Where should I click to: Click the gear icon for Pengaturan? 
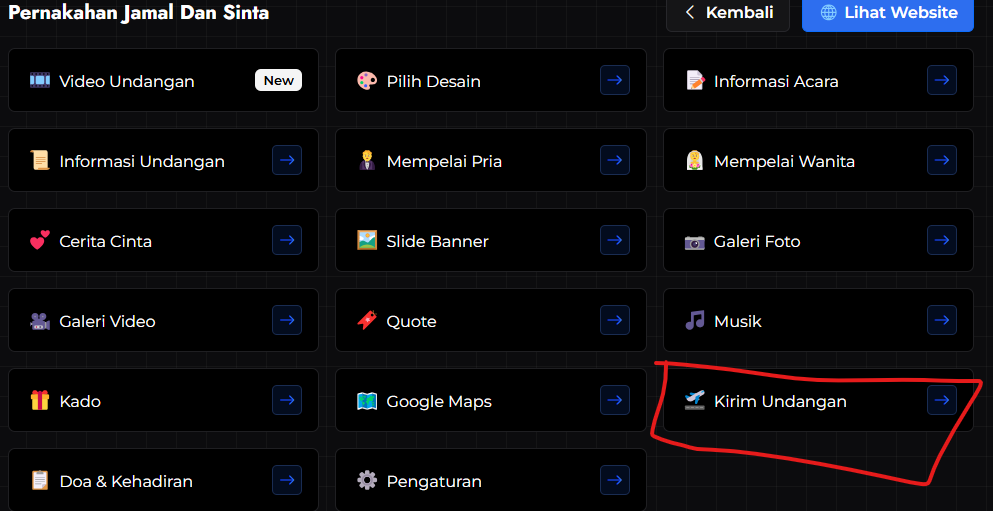point(367,481)
